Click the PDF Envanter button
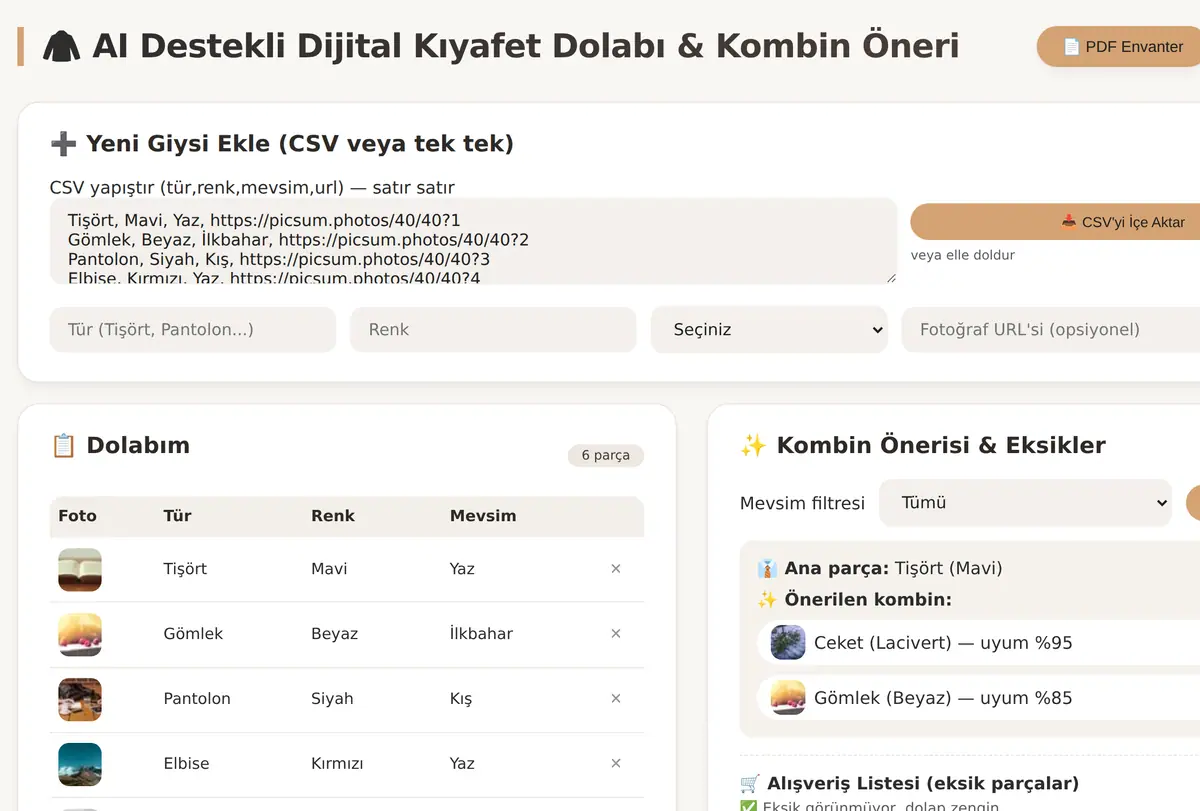This screenshot has width=1200, height=811. click(x=1118, y=47)
